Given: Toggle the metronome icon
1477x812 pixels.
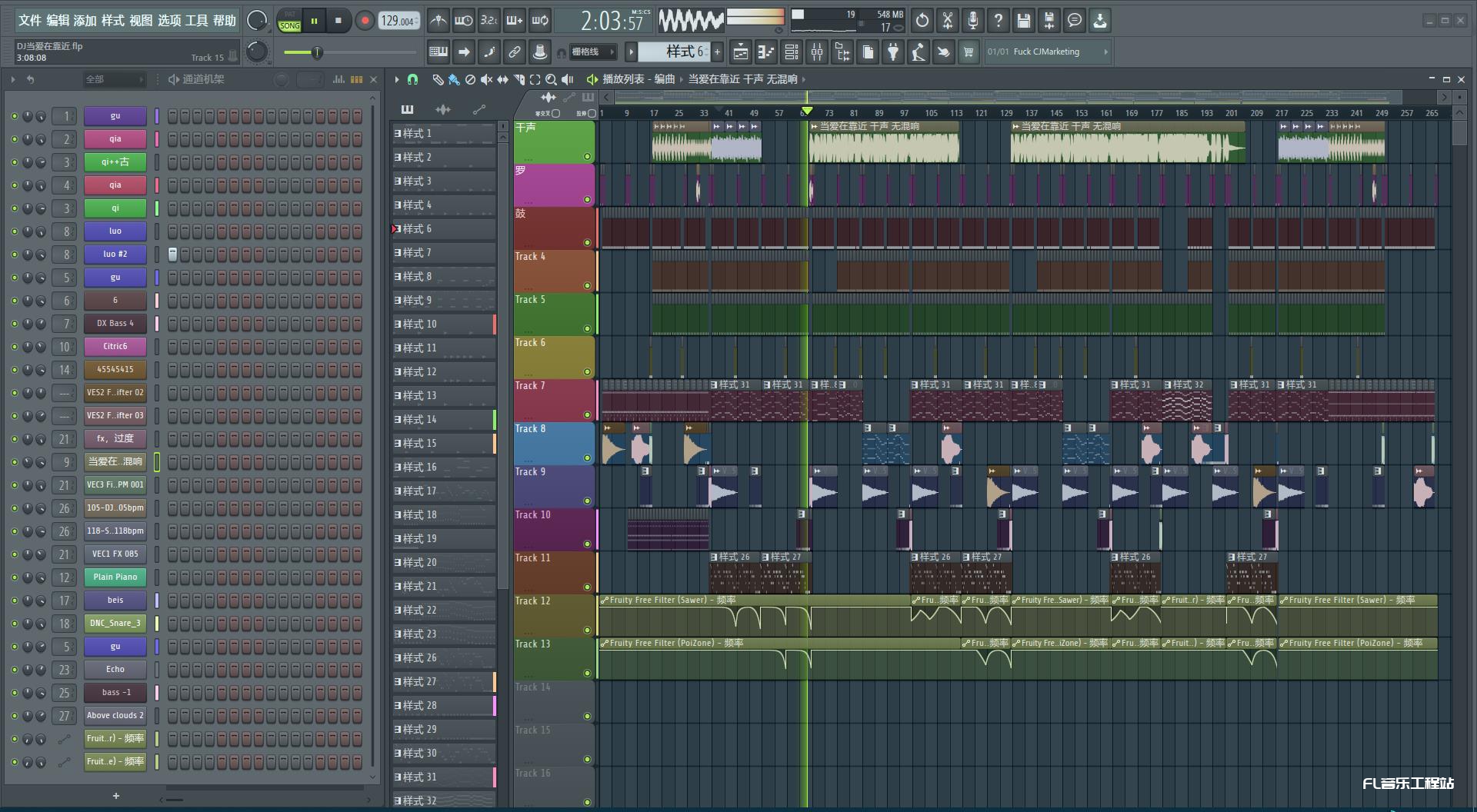Looking at the screenshot, I should pos(438,21).
